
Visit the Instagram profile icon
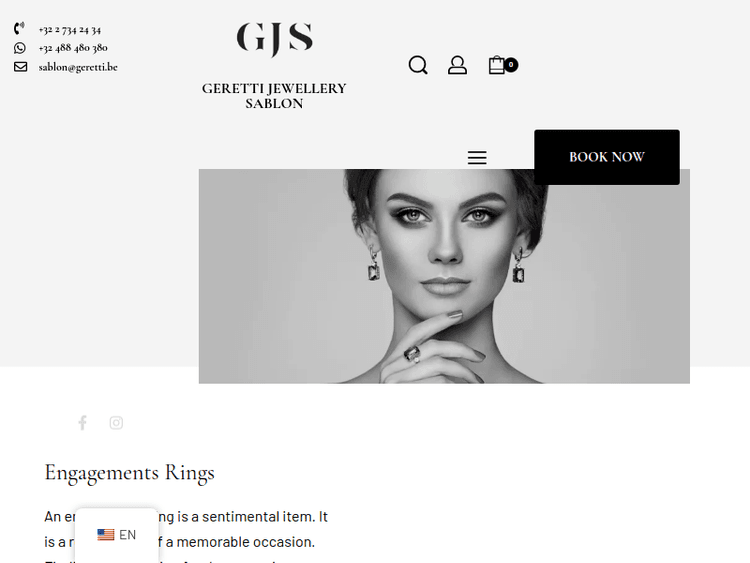[x=116, y=423]
